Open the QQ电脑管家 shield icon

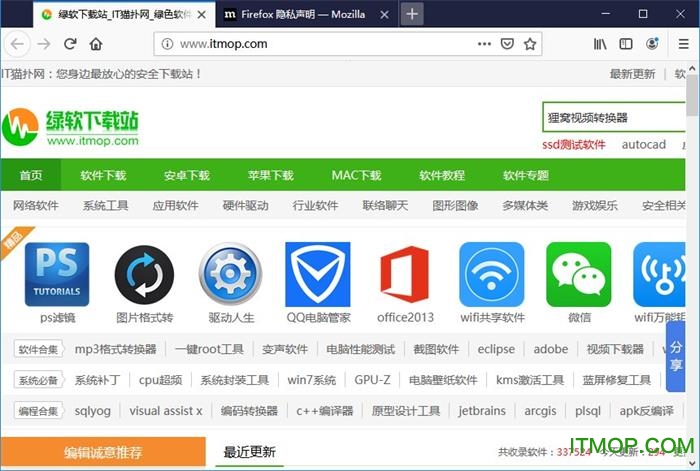click(318, 274)
